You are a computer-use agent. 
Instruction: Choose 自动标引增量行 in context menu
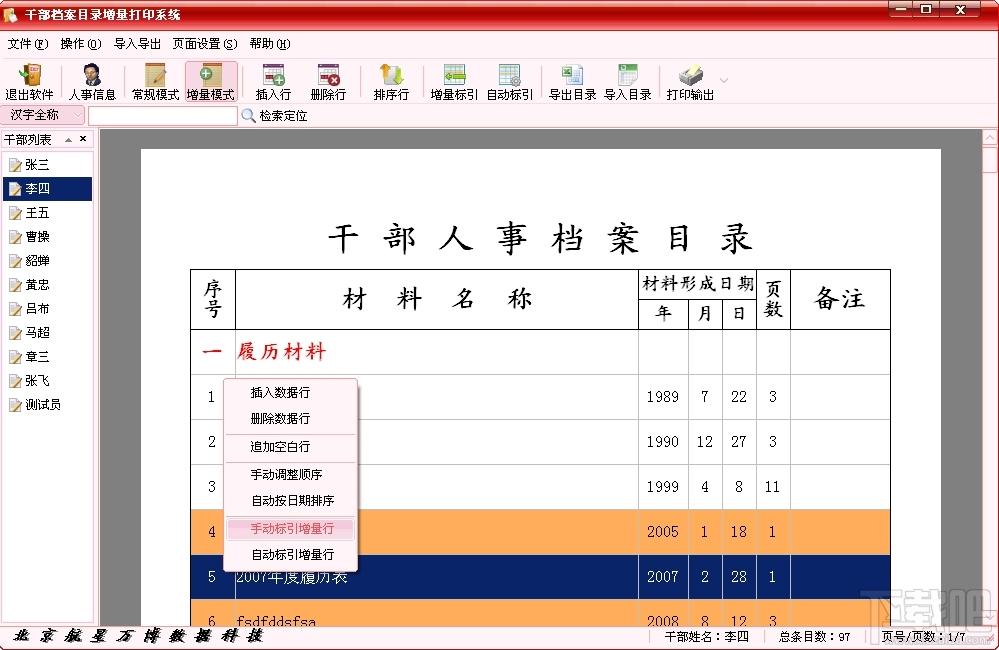(291, 555)
